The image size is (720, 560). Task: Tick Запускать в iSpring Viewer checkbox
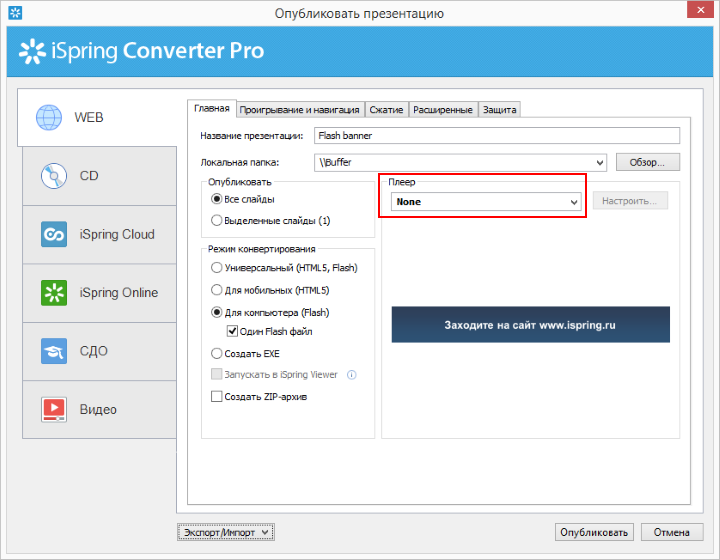pos(216,374)
